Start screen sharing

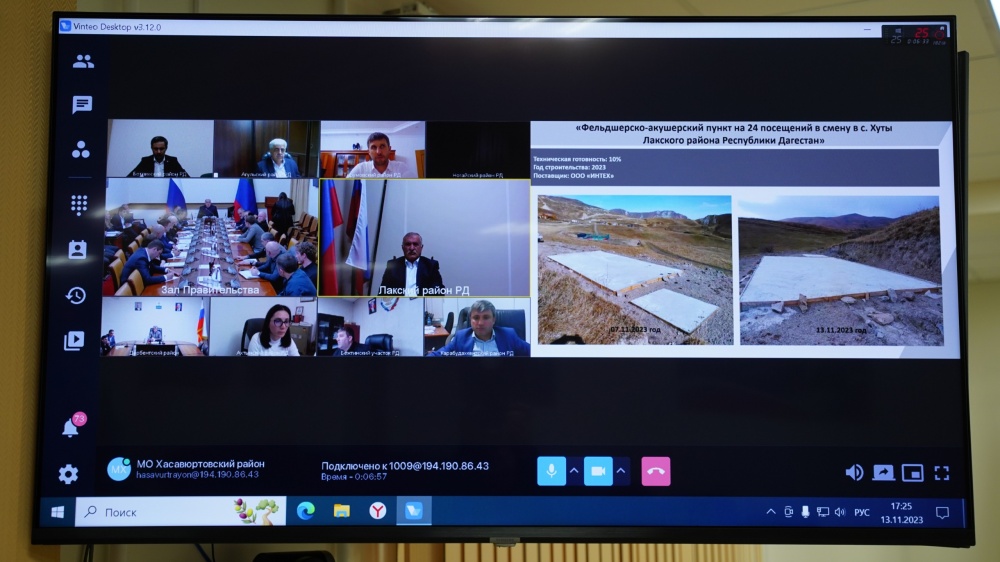pyautogui.click(x=883, y=473)
